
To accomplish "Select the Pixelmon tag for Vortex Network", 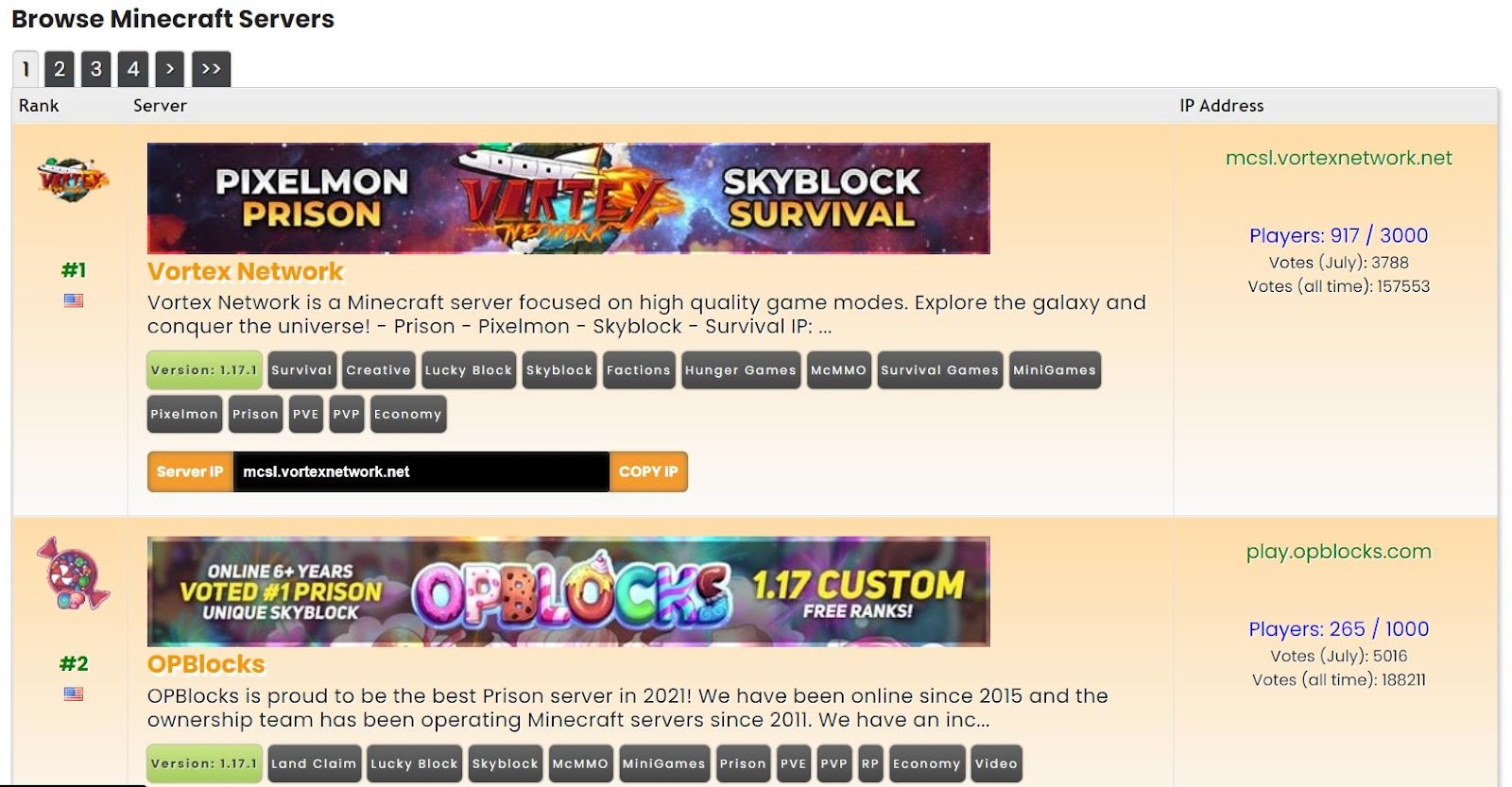I will coord(184,414).
